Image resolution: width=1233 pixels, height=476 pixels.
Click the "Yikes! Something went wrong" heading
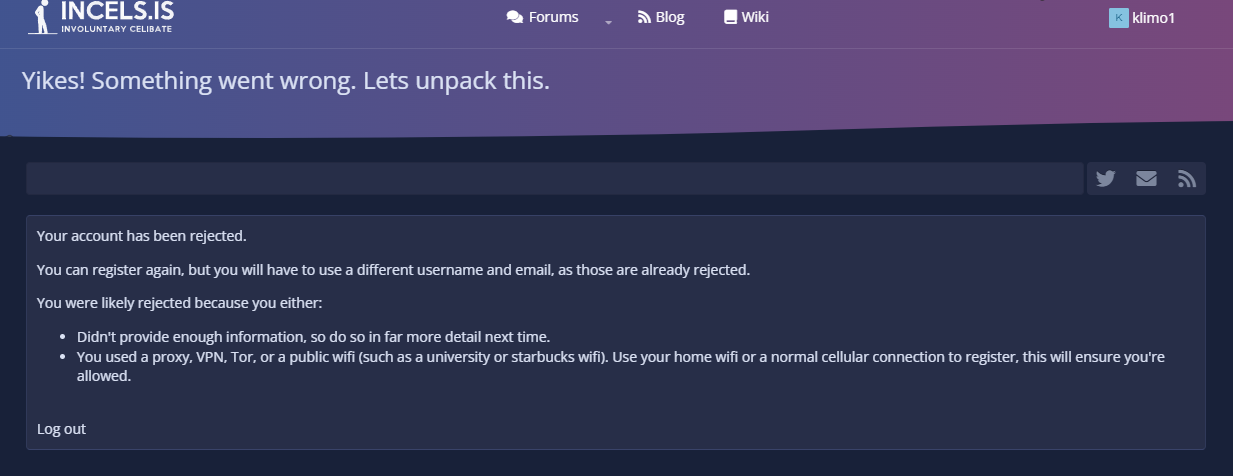pos(286,81)
